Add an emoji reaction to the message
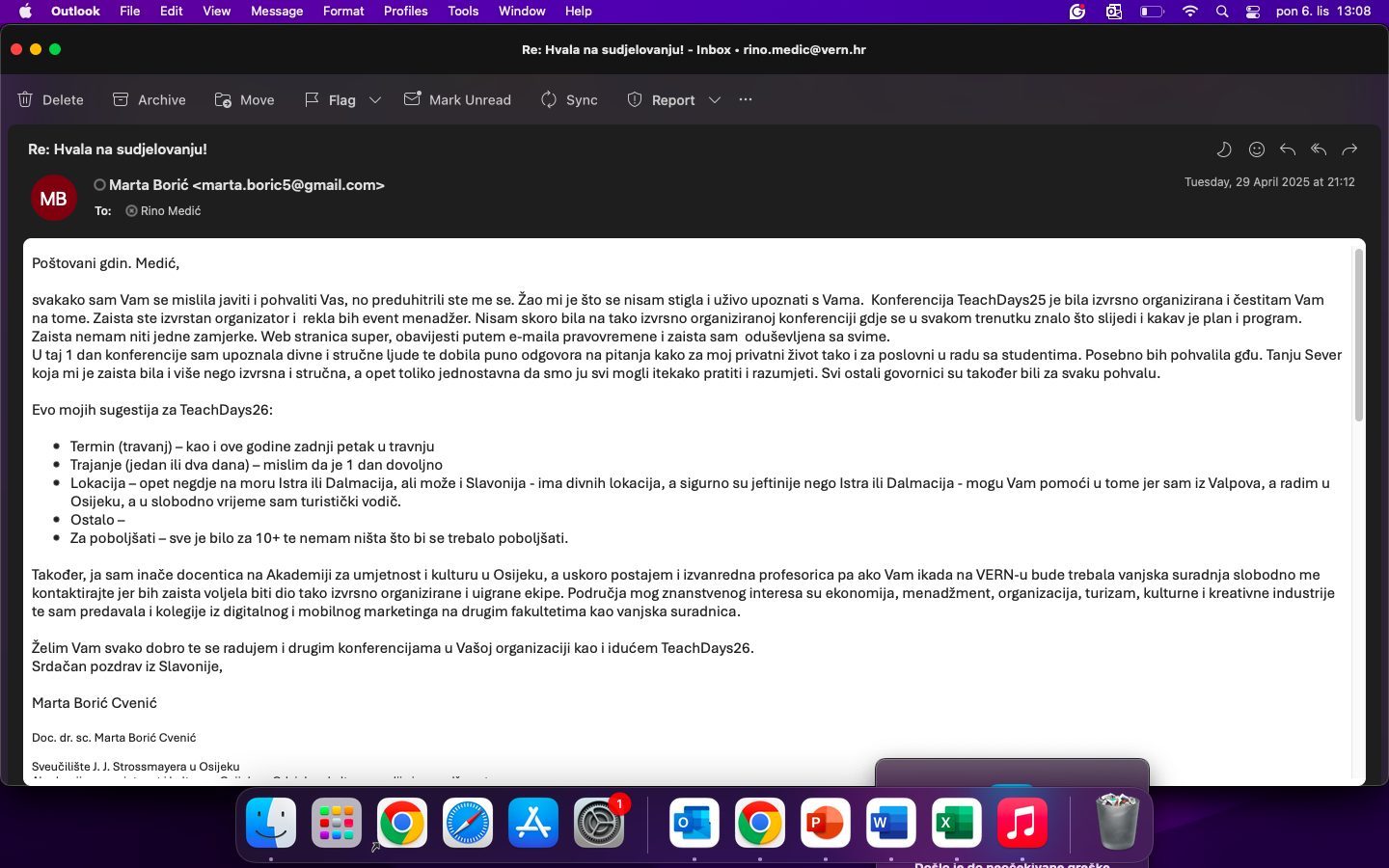This screenshot has height=868, width=1389. point(1257,149)
